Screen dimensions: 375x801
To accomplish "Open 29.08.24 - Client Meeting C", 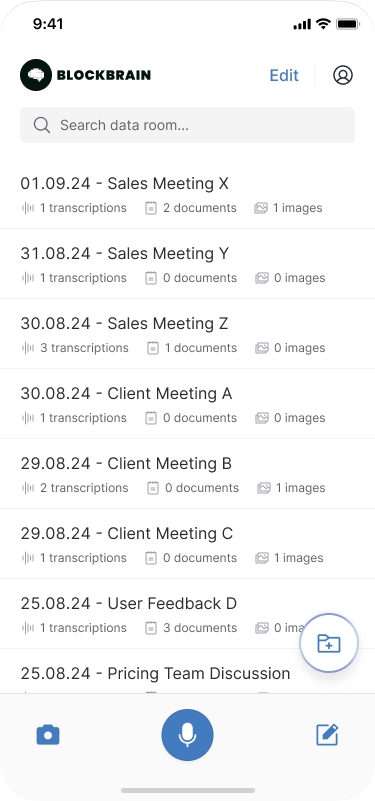I will [x=188, y=544].
